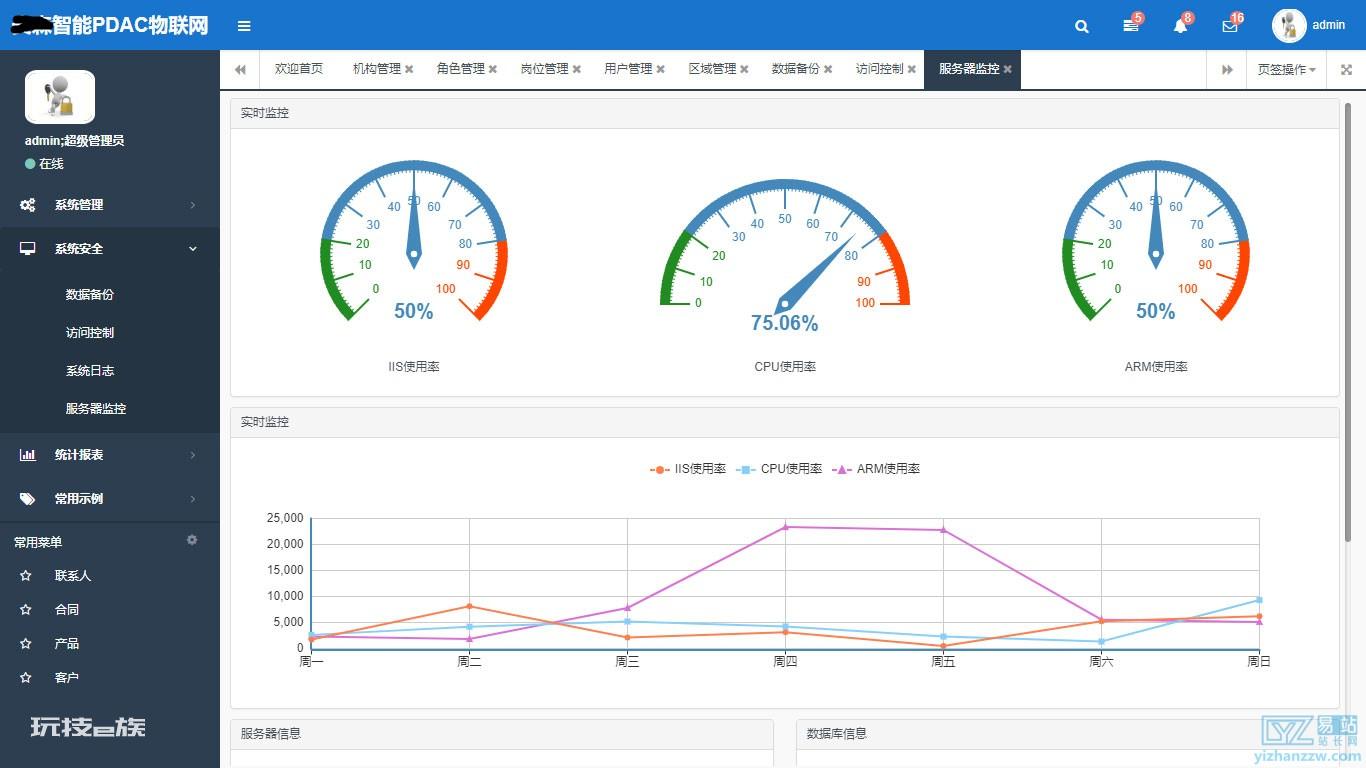Open the mail envelope icon with badge 16

click(x=1230, y=26)
